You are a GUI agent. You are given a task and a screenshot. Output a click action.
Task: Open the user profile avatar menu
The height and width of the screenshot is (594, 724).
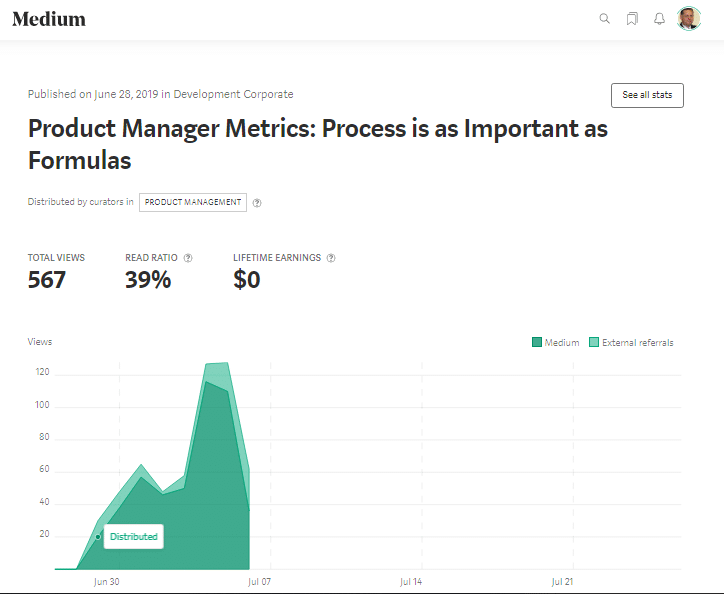click(x=689, y=19)
